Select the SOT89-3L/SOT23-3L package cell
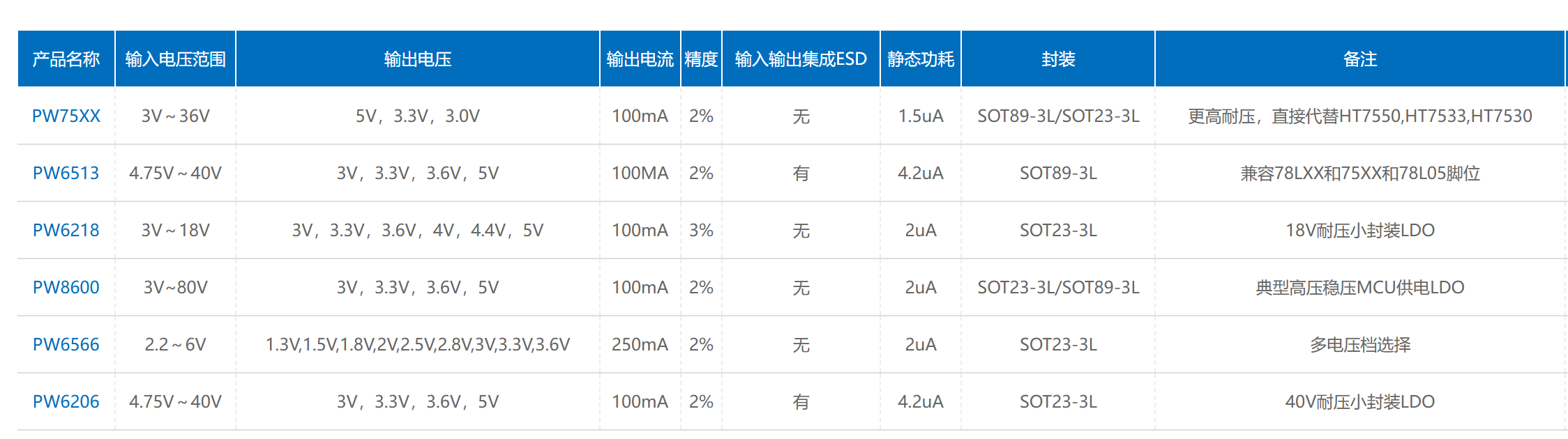This screenshot has height=439, width=1568. click(1058, 116)
